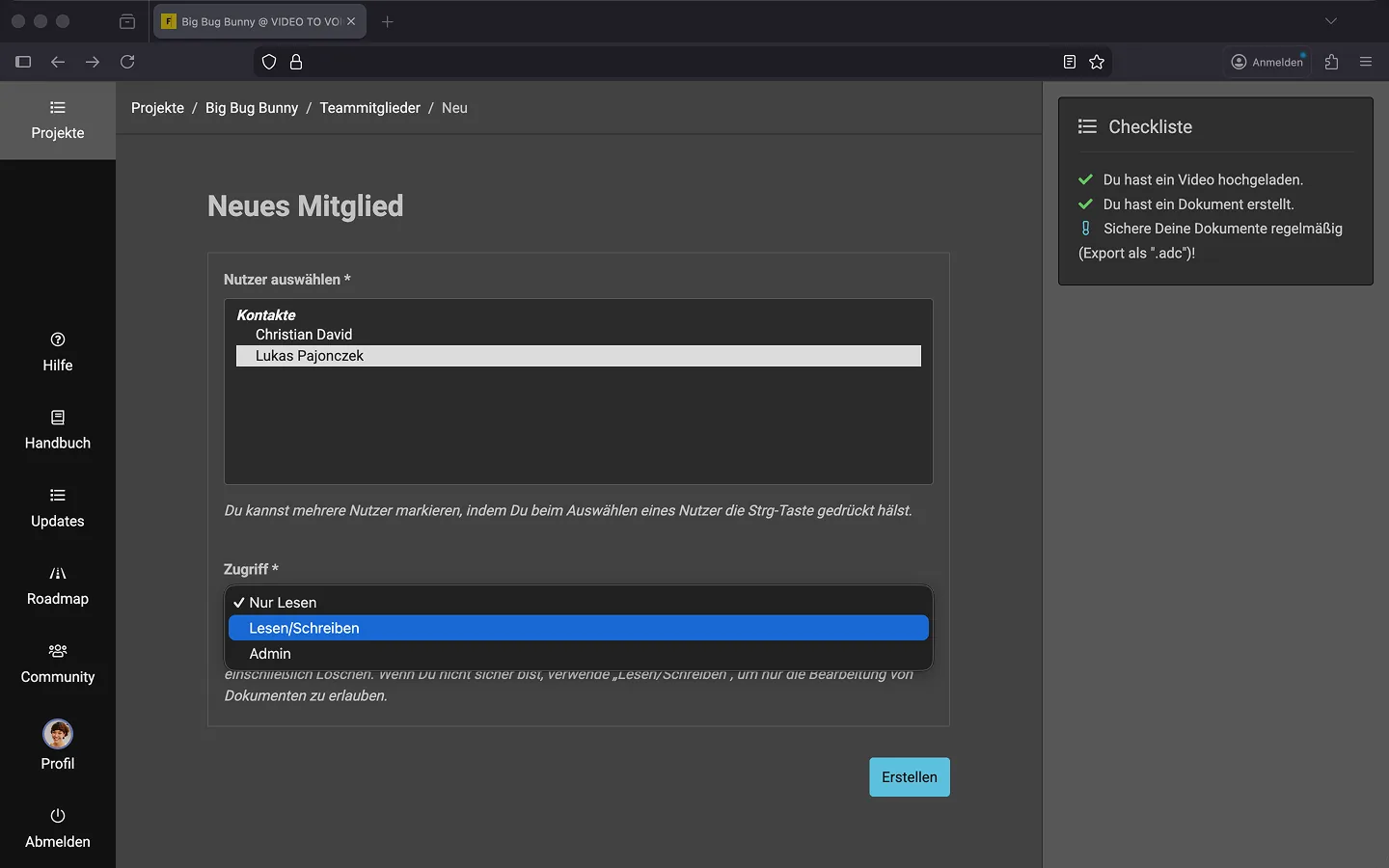Open the Roadmap road icon
The image size is (1389, 868).
coord(58,574)
